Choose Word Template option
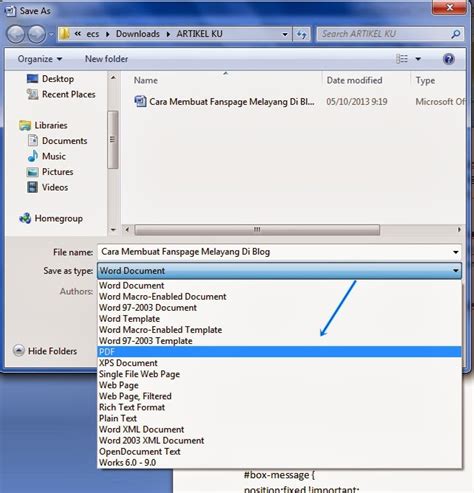 tap(279, 319)
